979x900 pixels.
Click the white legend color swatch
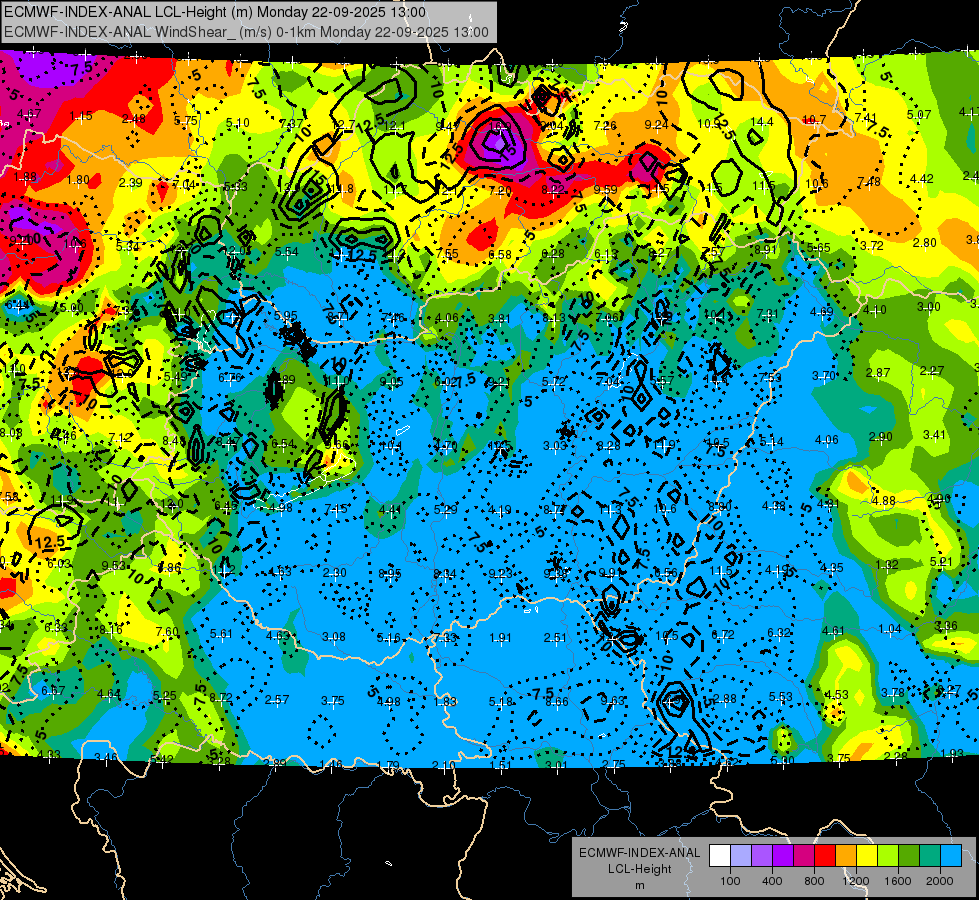click(720, 856)
